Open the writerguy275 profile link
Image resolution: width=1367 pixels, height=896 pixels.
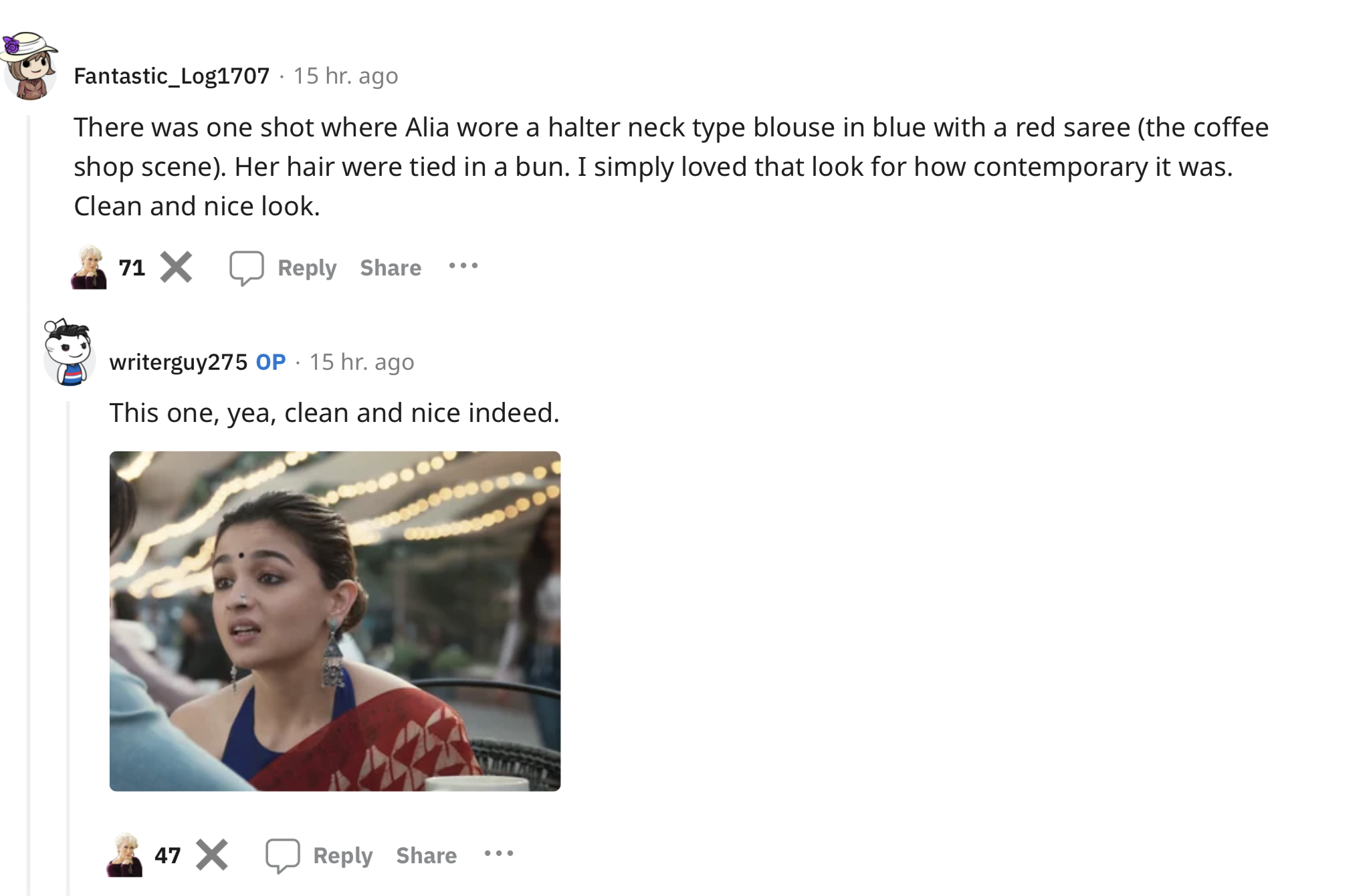(x=179, y=362)
